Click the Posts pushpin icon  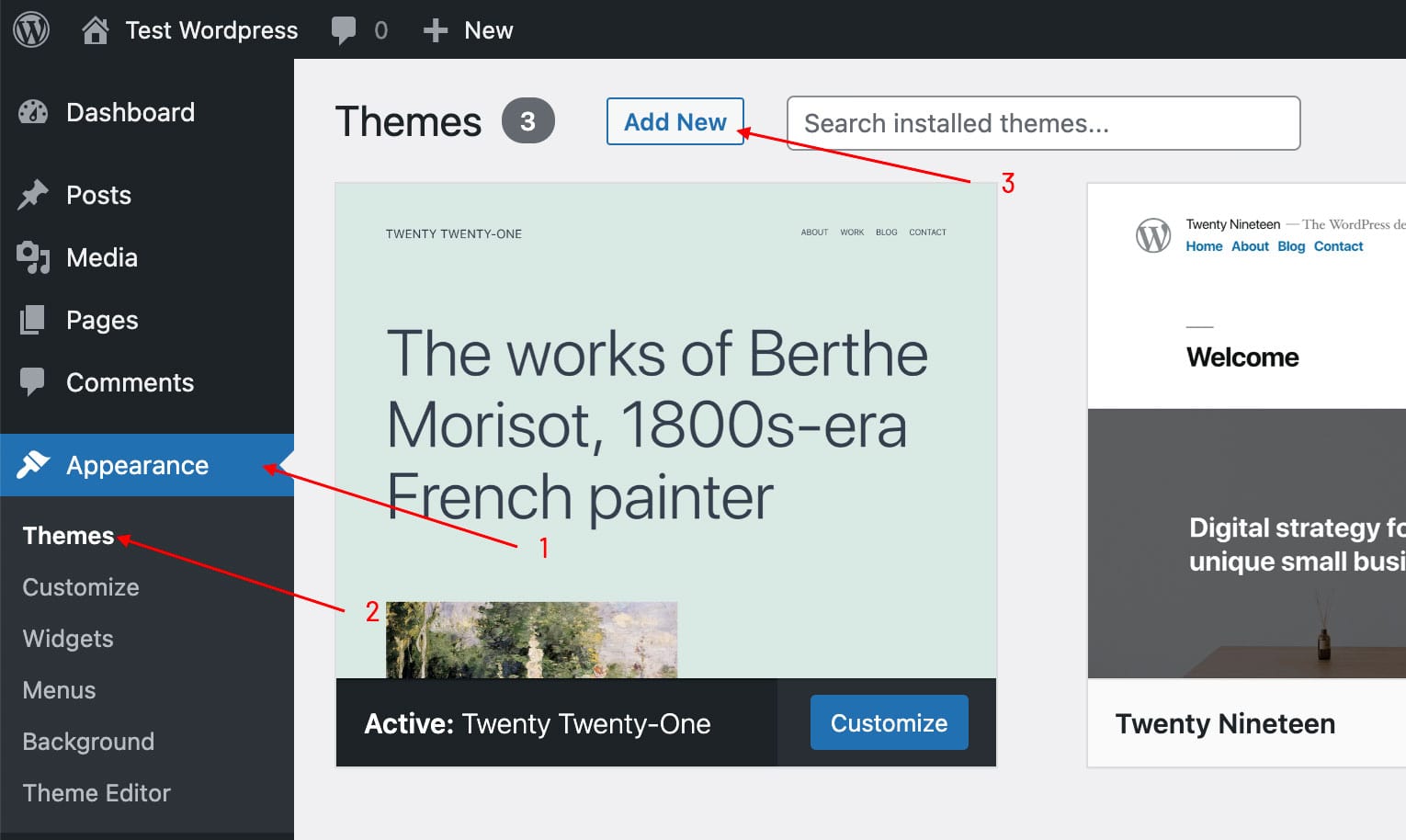point(33,195)
